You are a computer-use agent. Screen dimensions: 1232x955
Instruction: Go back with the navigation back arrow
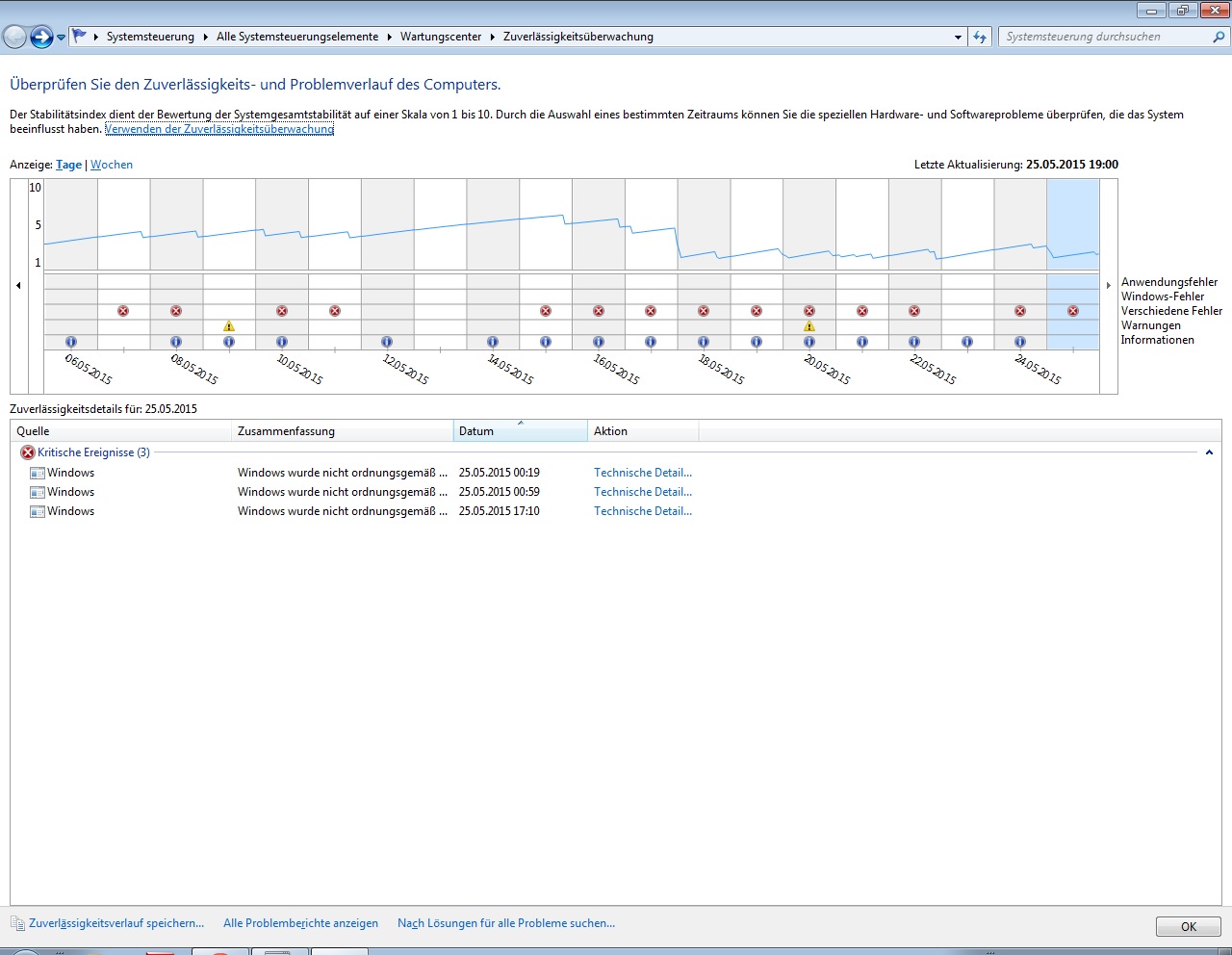click(14, 37)
